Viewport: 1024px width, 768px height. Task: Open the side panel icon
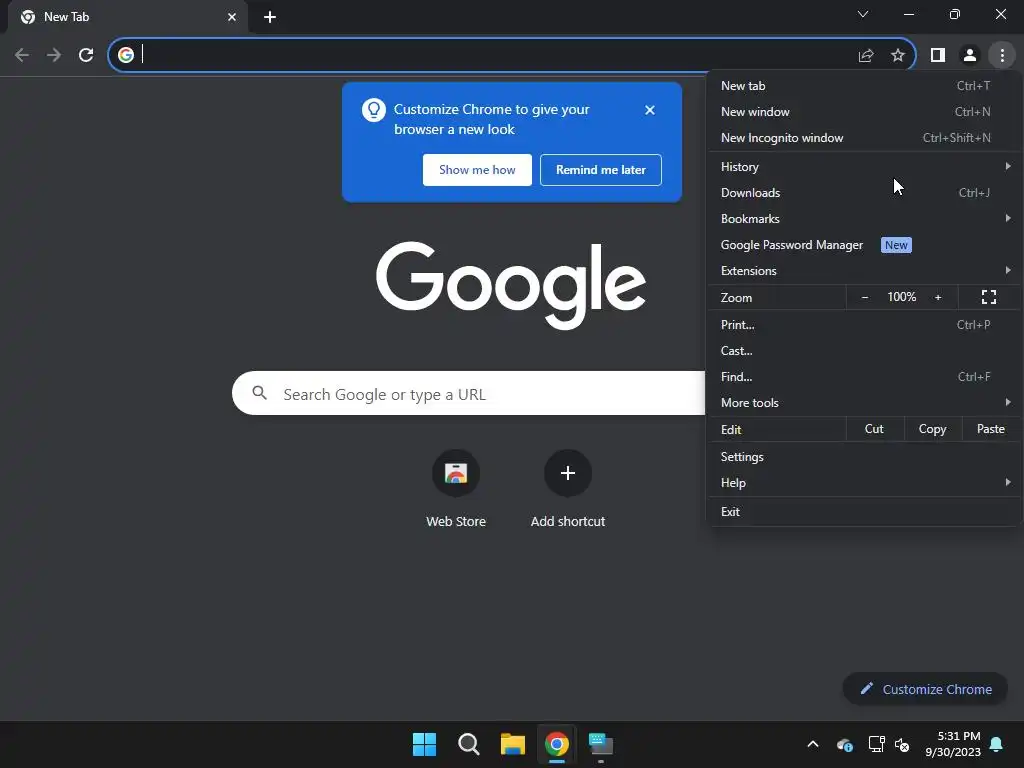(938, 55)
